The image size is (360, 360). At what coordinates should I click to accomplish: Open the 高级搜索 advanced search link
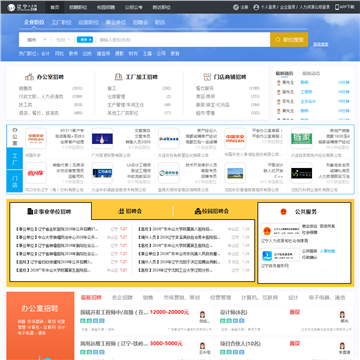point(320,44)
